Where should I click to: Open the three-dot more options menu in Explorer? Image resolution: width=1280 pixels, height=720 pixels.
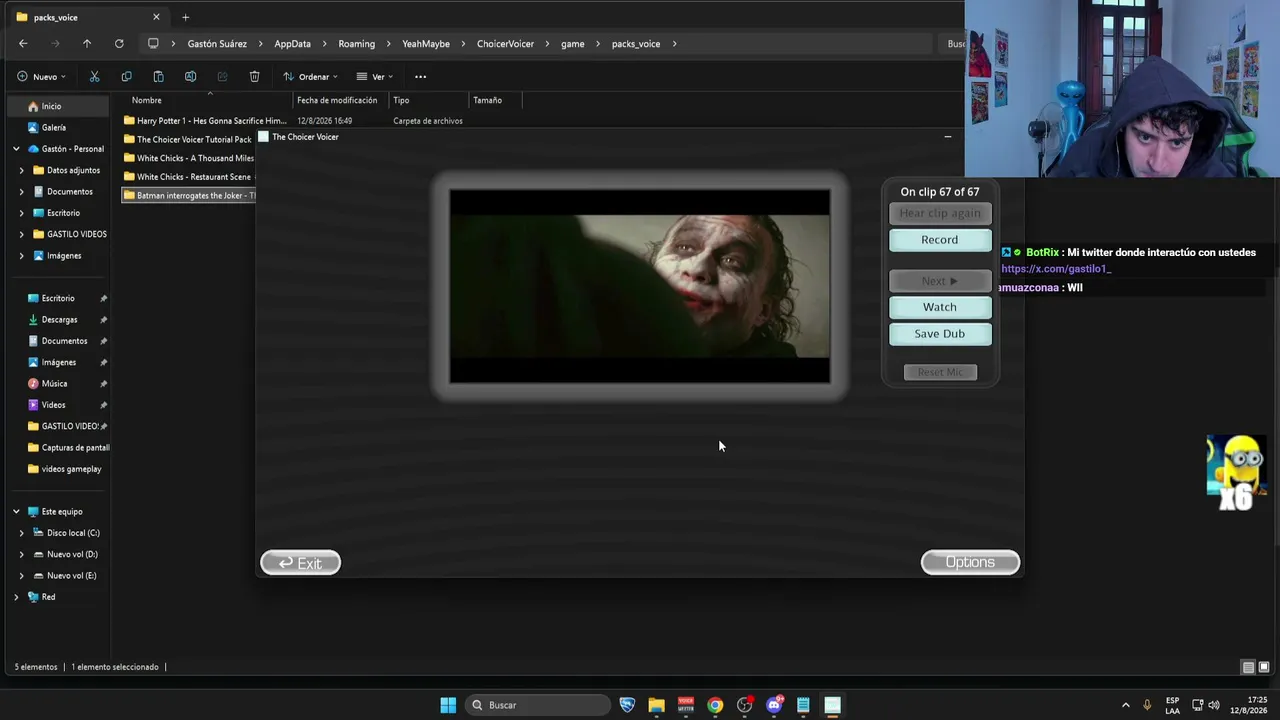click(420, 77)
